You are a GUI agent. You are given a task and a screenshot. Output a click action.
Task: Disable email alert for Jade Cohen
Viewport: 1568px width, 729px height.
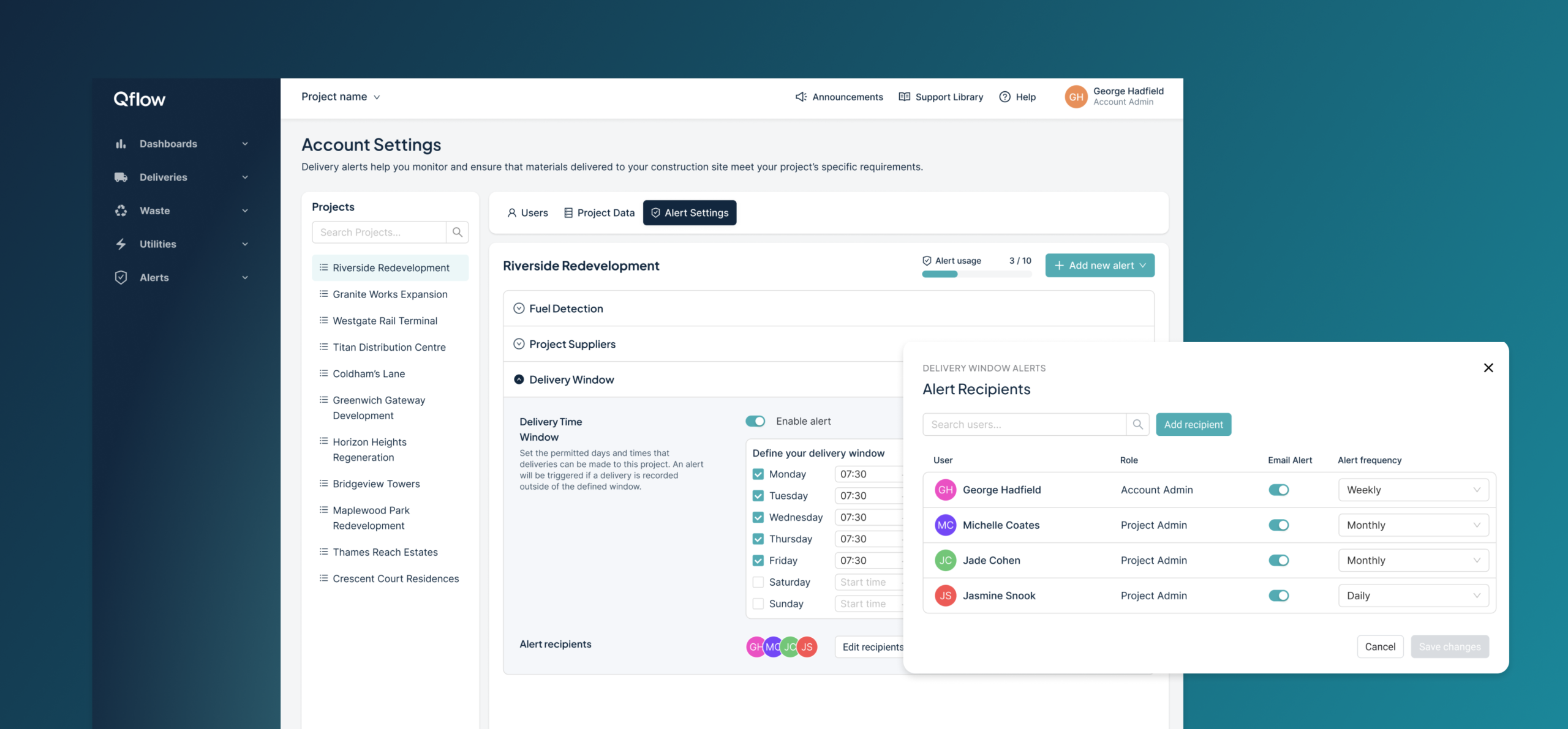click(1278, 560)
